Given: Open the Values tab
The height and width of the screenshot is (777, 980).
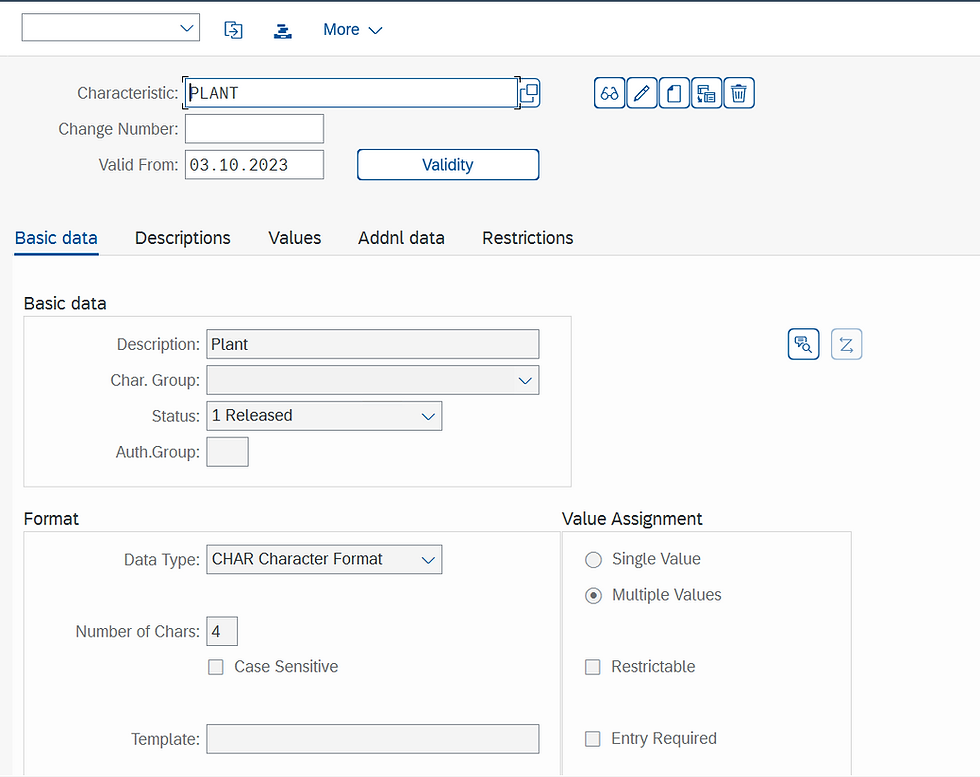Looking at the screenshot, I should 294,238.
